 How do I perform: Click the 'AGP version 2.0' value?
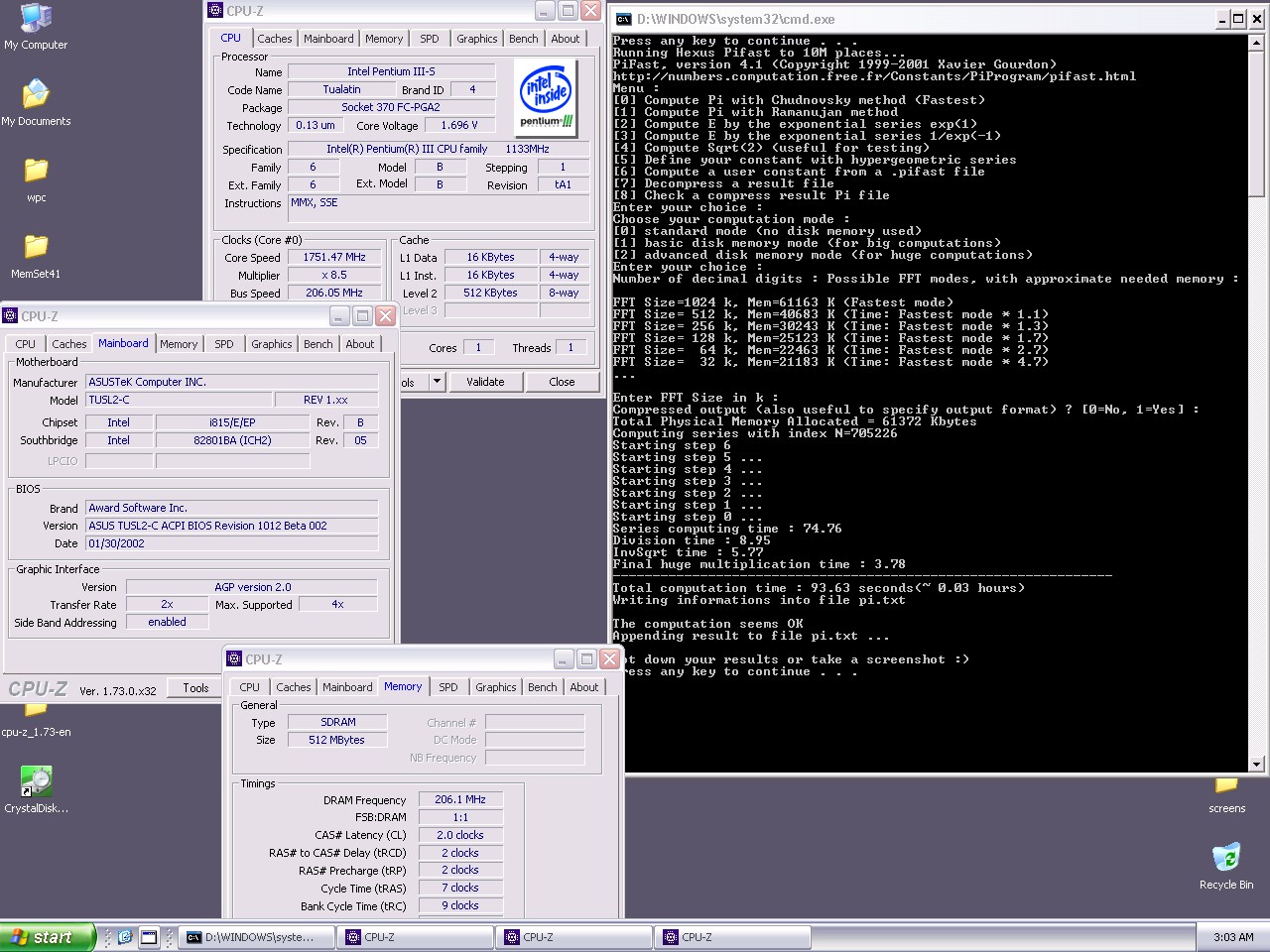pyautogui.click(x=252, y=587)
